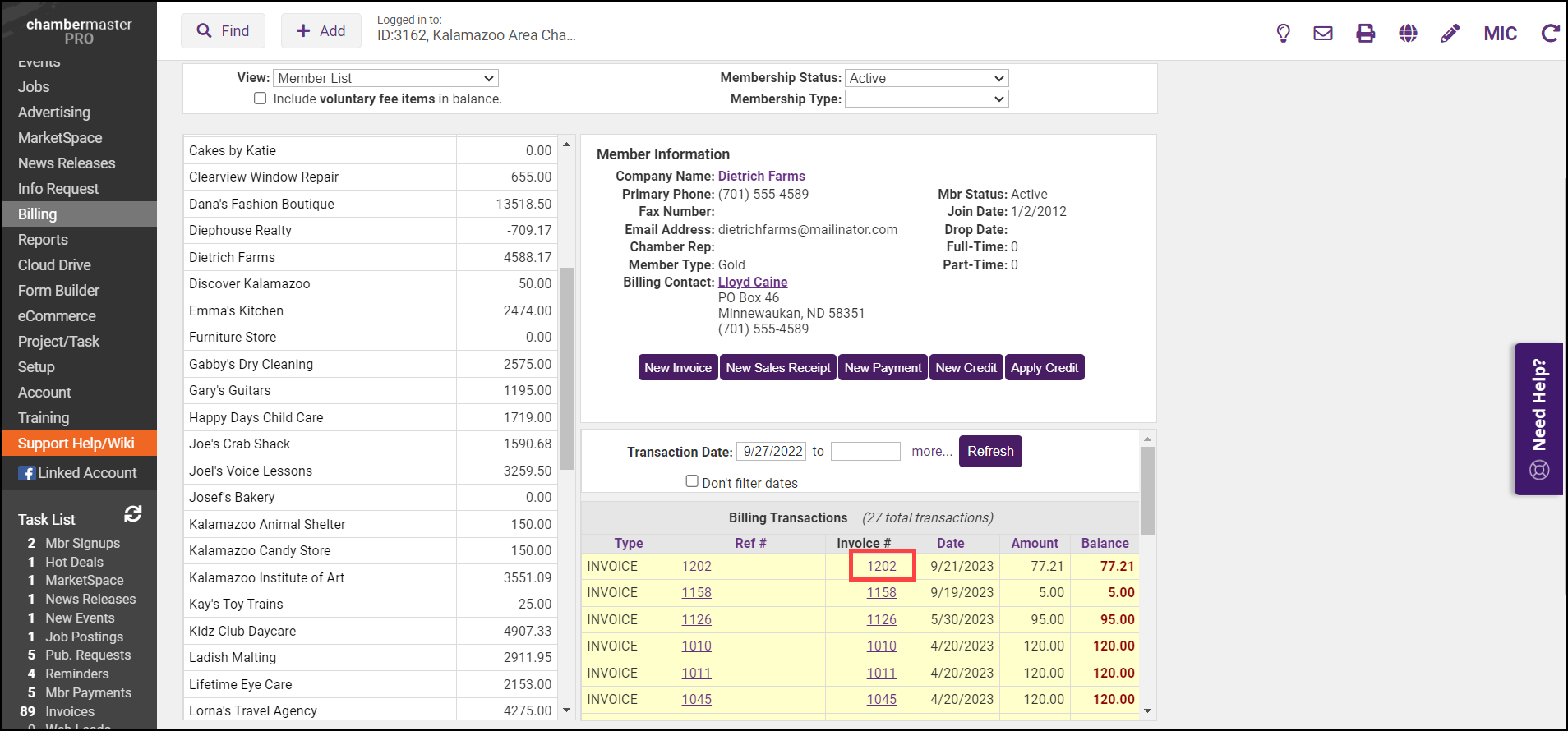Click the member list vertical scrollbar
Screen dimensions: 1568x731
tap(566, 370)
